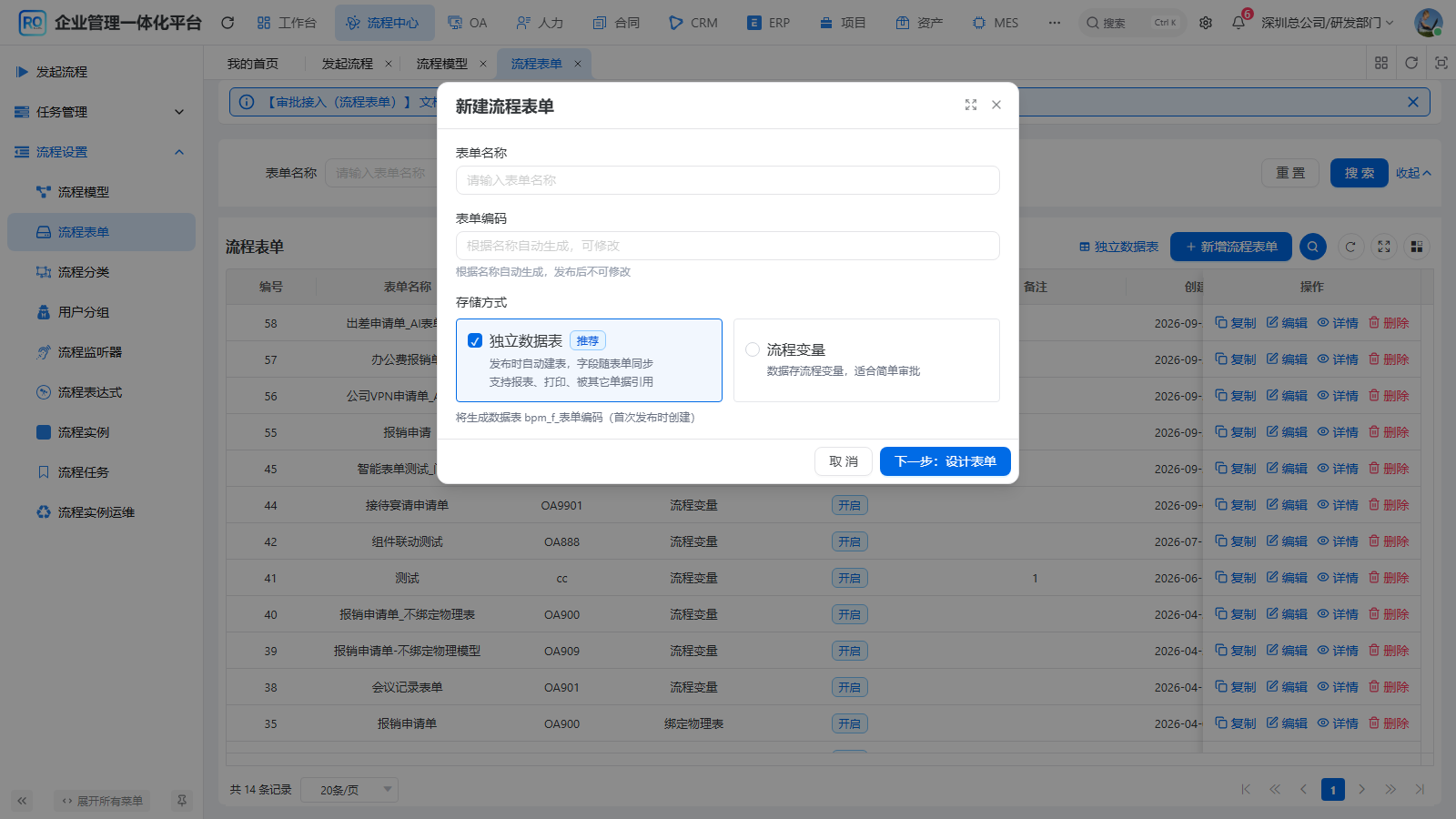Image resolution: width=1456 pixels, height=819 pixels.
Task: Close the 新建流程表单 dialog
Action: pyautogui.click(x=996, y=106)
